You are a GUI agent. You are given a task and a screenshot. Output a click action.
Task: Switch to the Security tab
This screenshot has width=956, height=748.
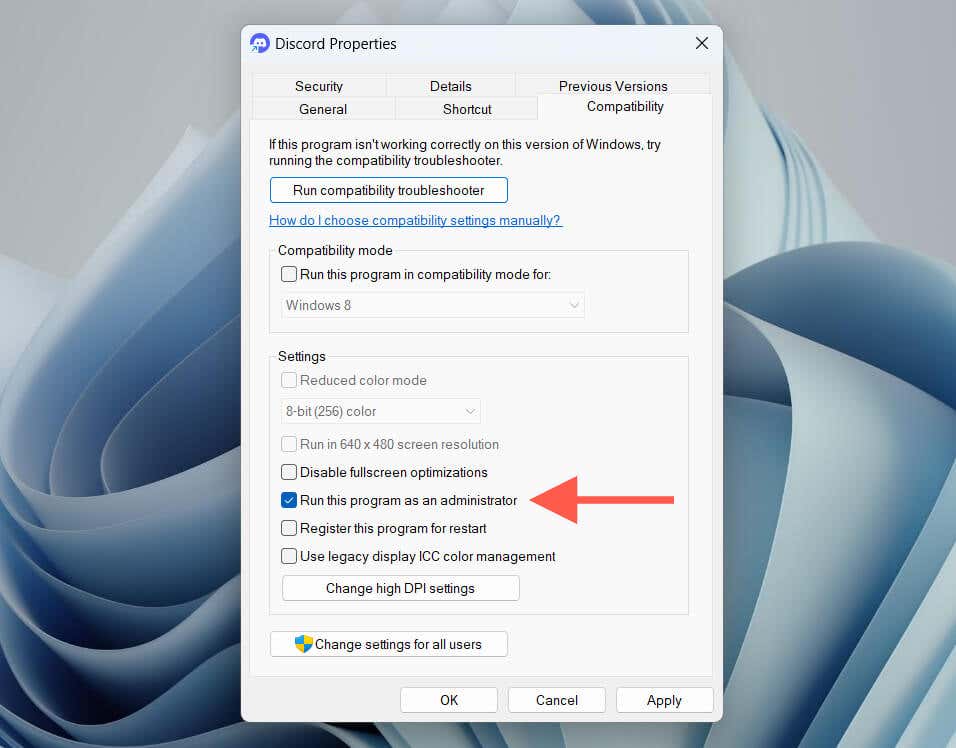click(319, 86)
